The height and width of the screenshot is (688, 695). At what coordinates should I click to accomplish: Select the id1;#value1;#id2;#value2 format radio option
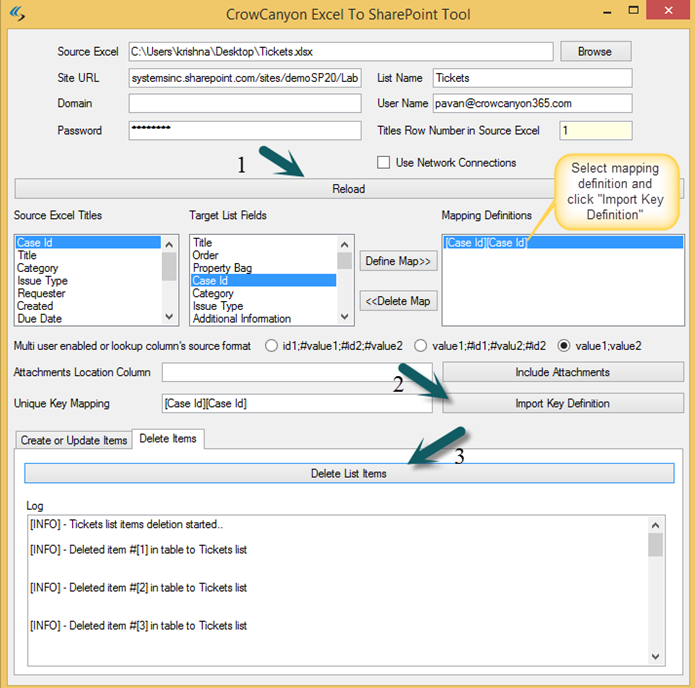[271, 345]
